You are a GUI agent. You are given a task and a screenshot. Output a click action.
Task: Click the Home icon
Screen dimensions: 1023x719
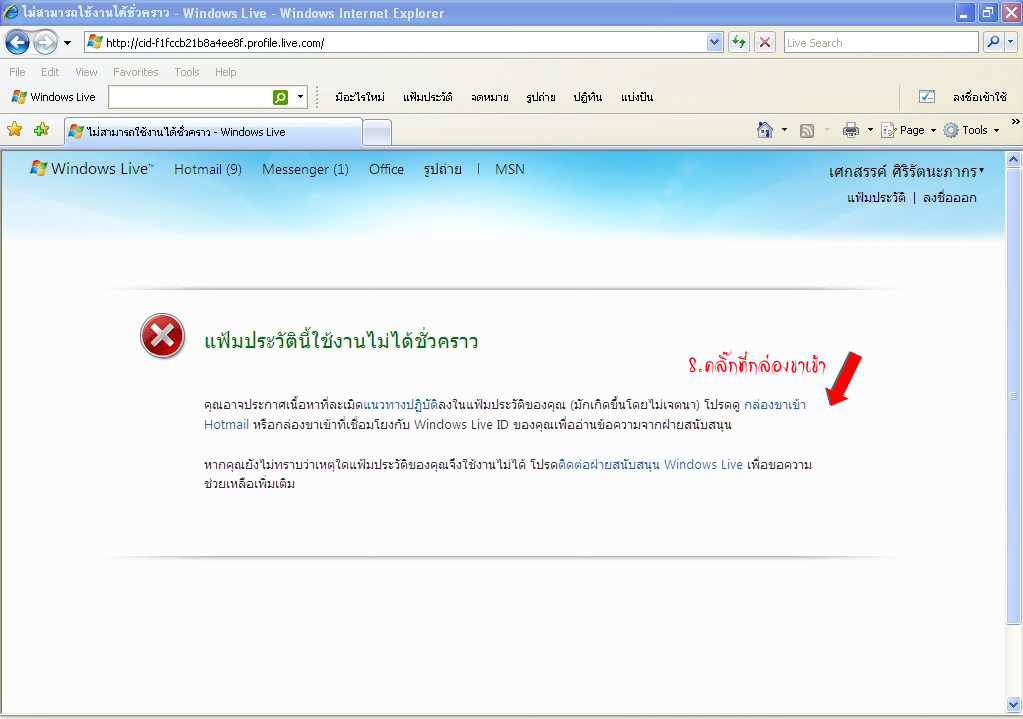(x=765, y=130)
